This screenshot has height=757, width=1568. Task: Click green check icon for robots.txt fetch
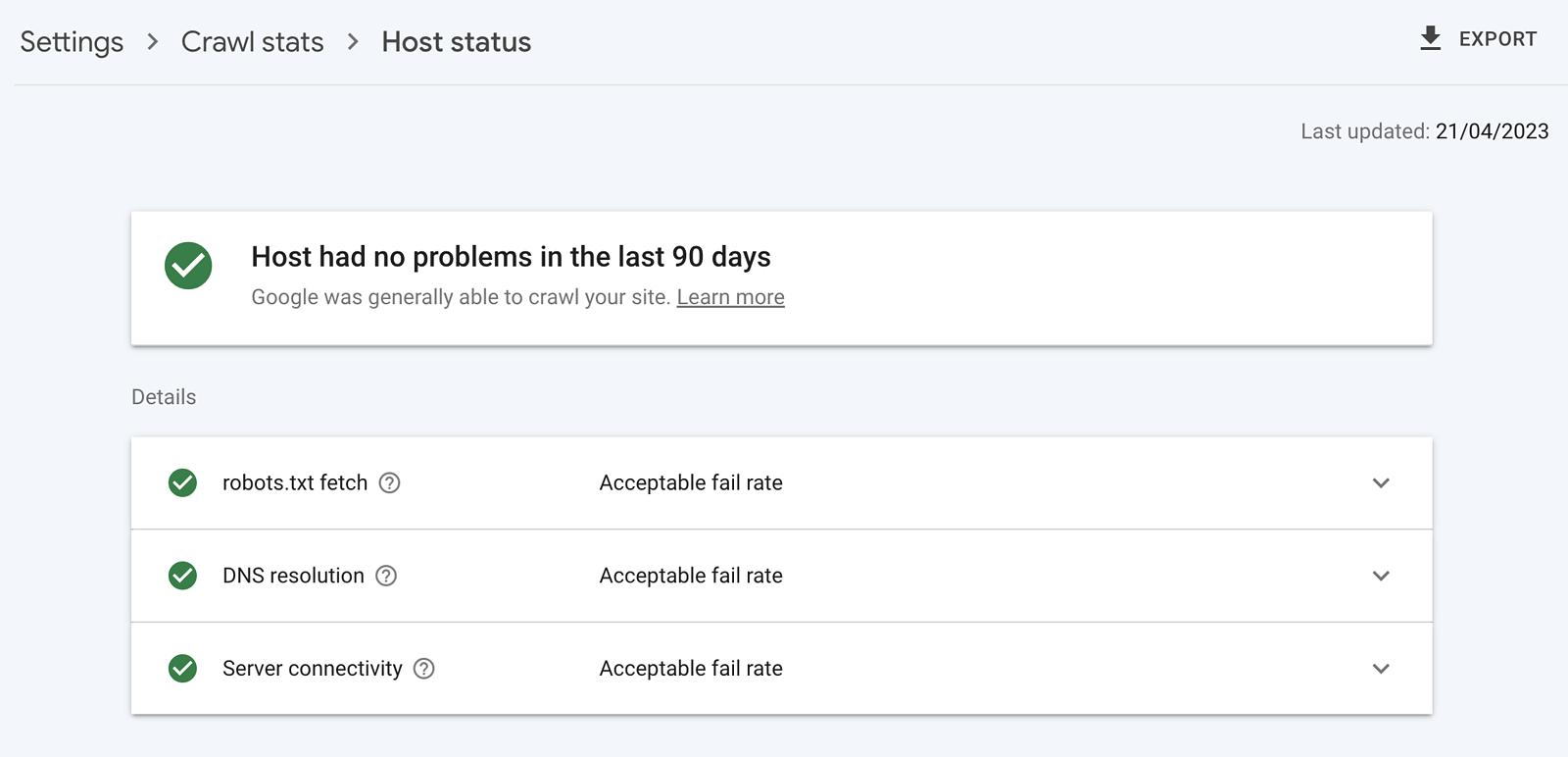click(182, 482)
